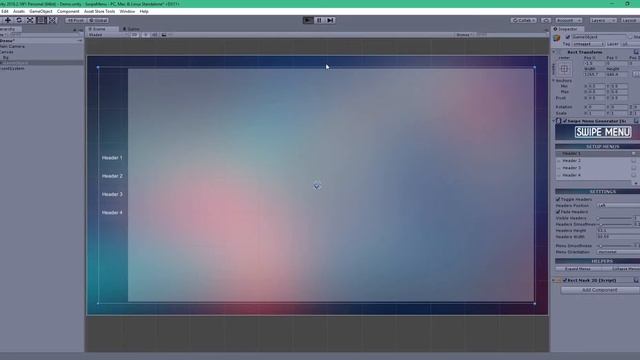This screenshot has height=360, width=640.
Task: Open the Window menu
Action: point(127,11)
